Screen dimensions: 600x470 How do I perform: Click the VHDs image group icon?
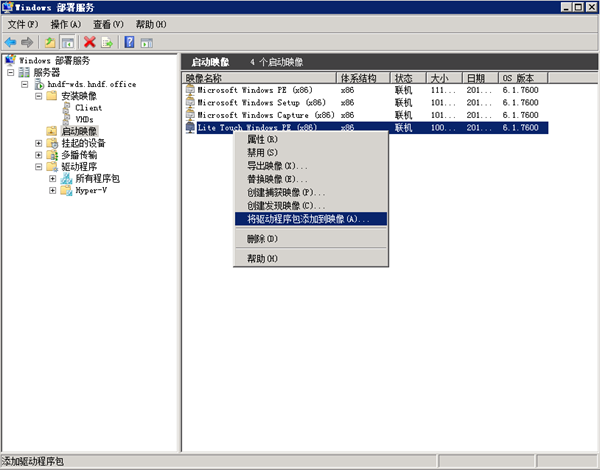[66, 119]
